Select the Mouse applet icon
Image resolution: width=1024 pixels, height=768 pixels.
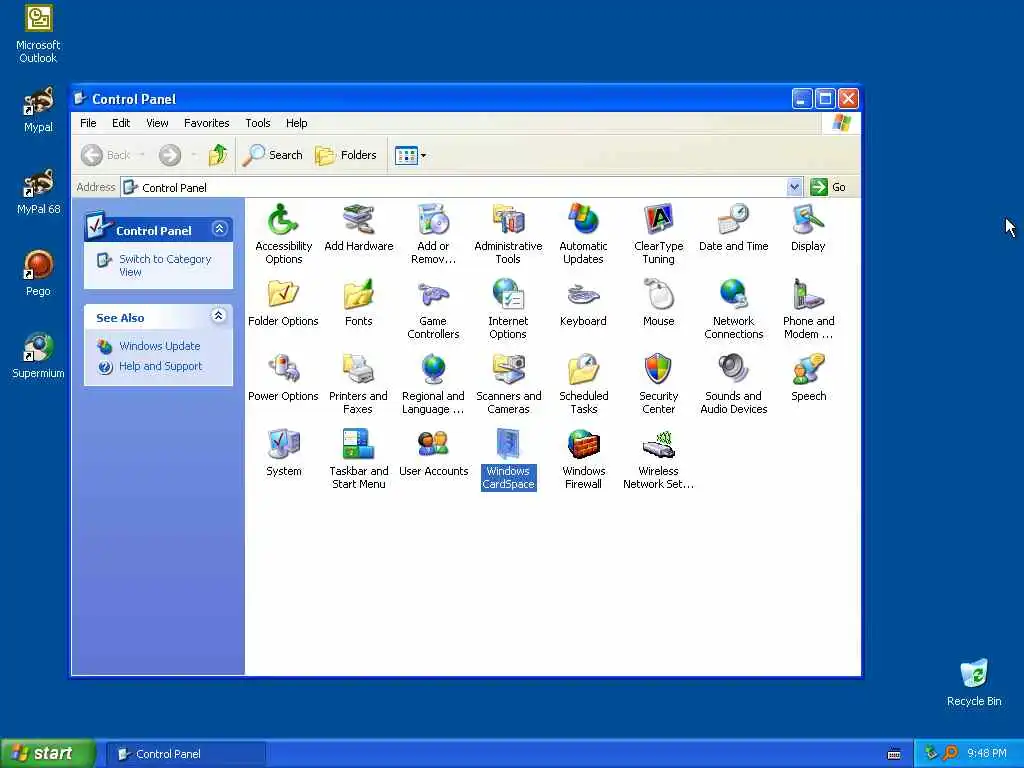point(658,302)
